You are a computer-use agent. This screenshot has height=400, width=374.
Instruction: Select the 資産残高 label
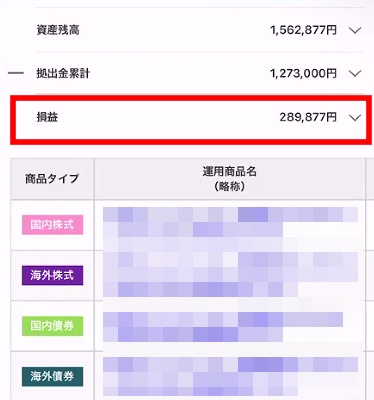coord(58,30)
